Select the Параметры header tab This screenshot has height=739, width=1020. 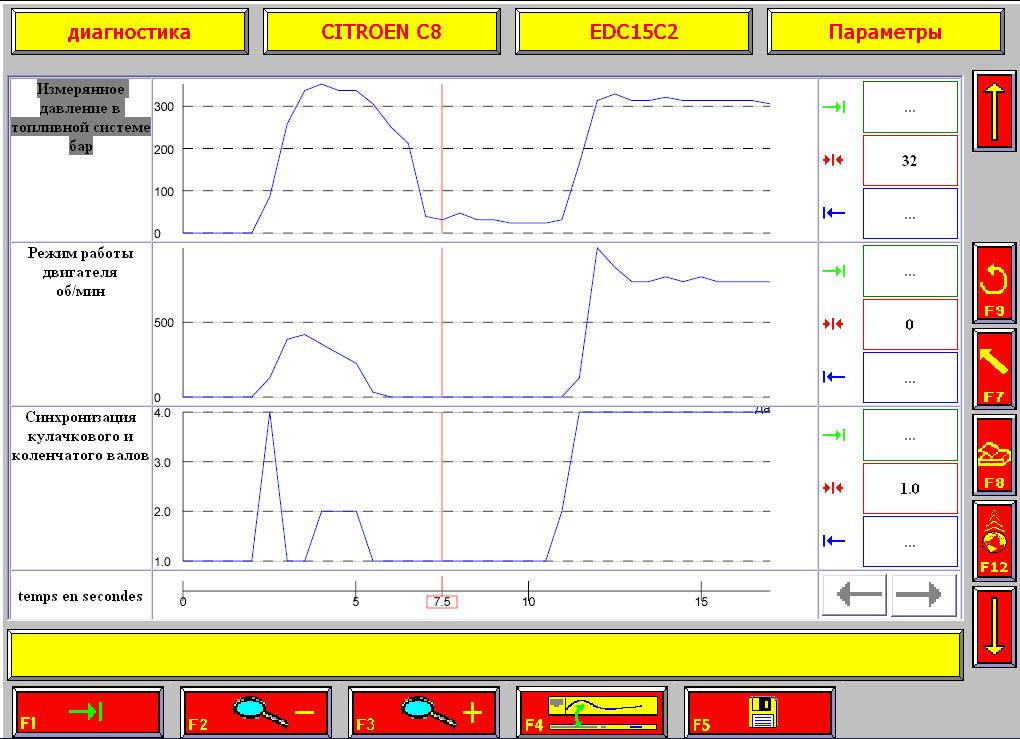(x=885, y=32)
